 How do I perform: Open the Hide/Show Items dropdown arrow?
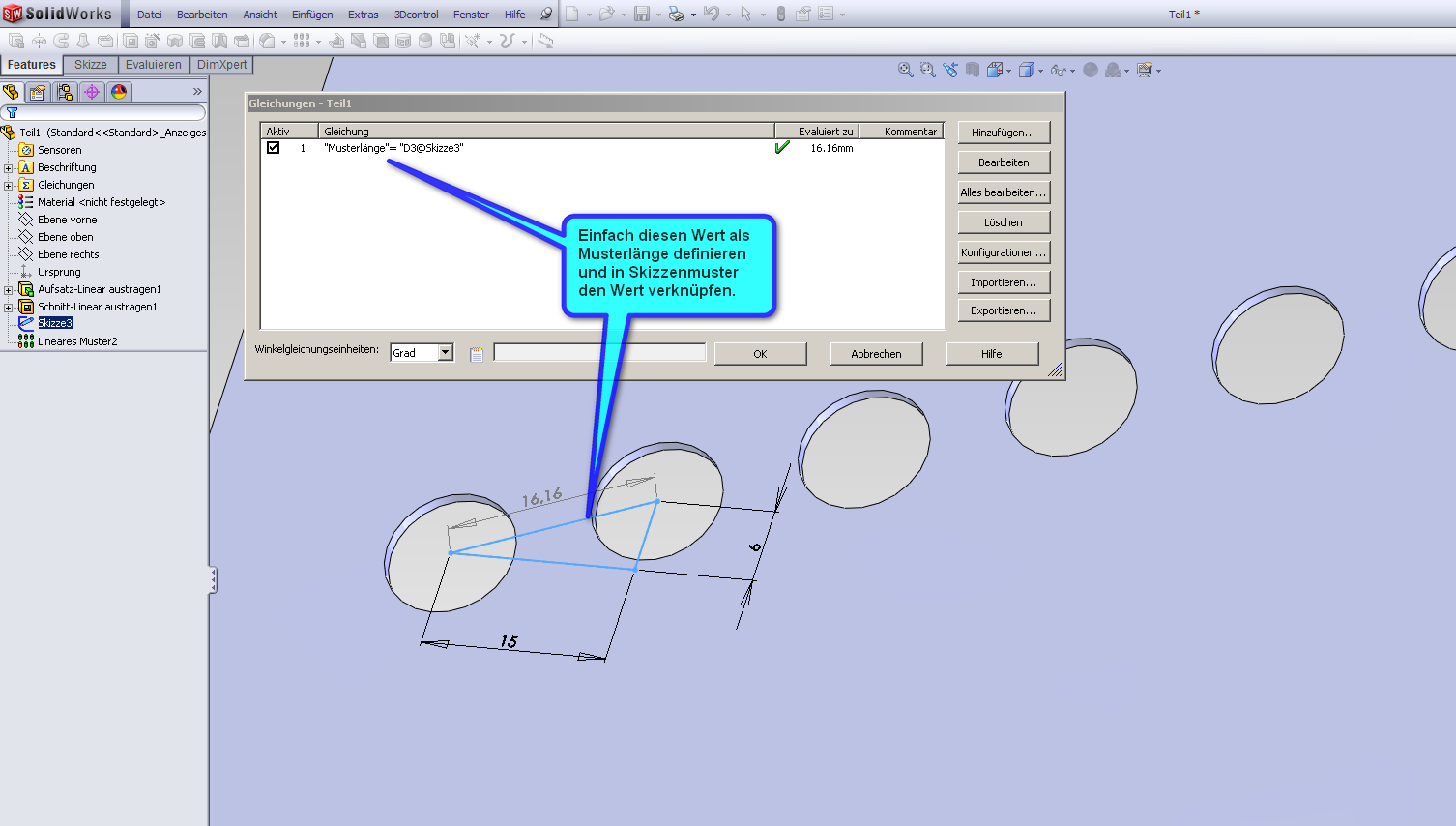click(x=1072, y=71)
